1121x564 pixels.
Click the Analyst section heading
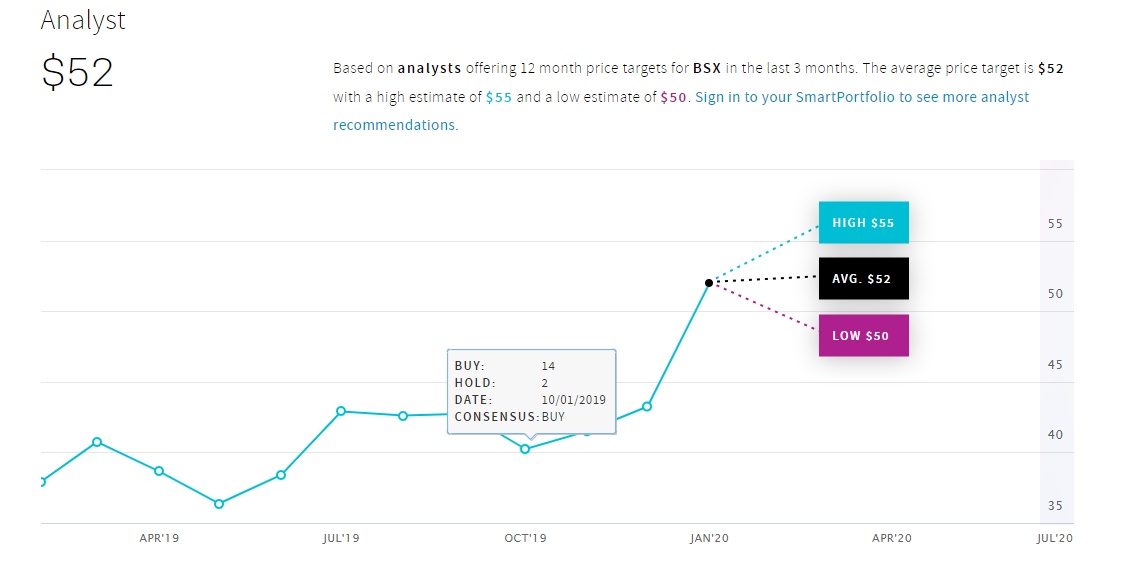pyautogui.click(x=83, y=20)
